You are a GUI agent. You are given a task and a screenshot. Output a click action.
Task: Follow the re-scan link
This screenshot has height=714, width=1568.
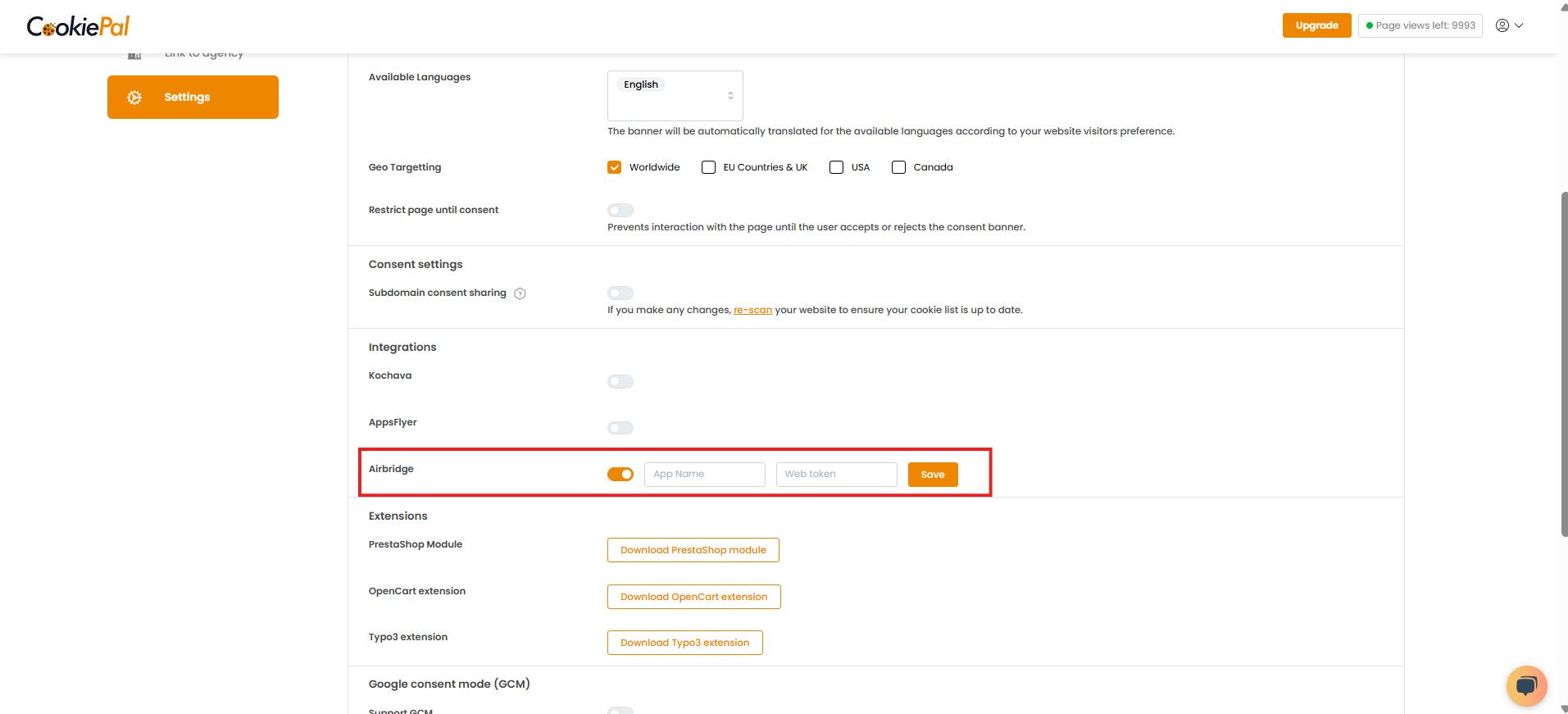[752, 310]
